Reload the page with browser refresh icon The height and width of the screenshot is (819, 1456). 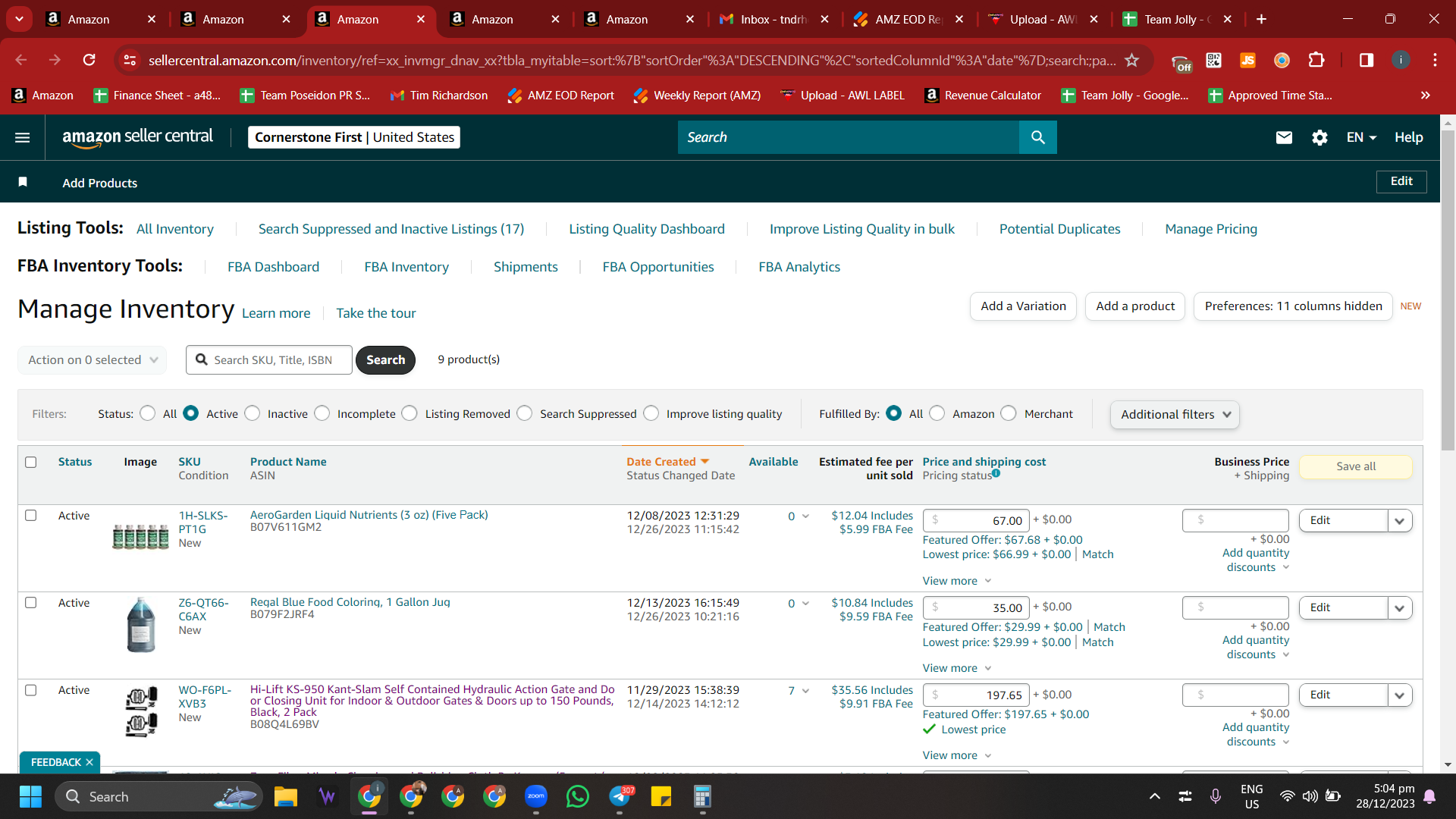click(x=89, y=60)
